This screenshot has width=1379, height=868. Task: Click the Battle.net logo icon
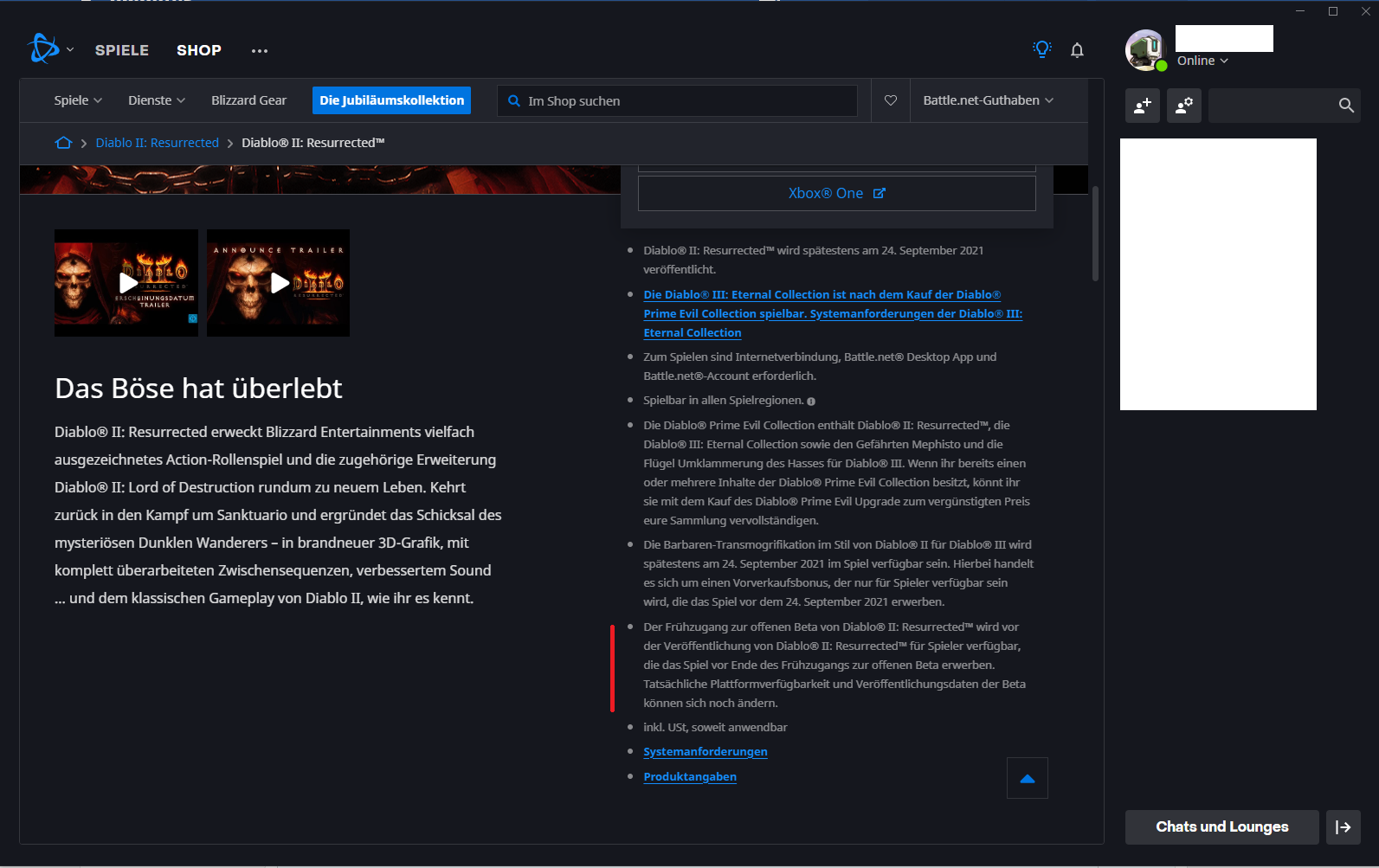click(43, 49)
